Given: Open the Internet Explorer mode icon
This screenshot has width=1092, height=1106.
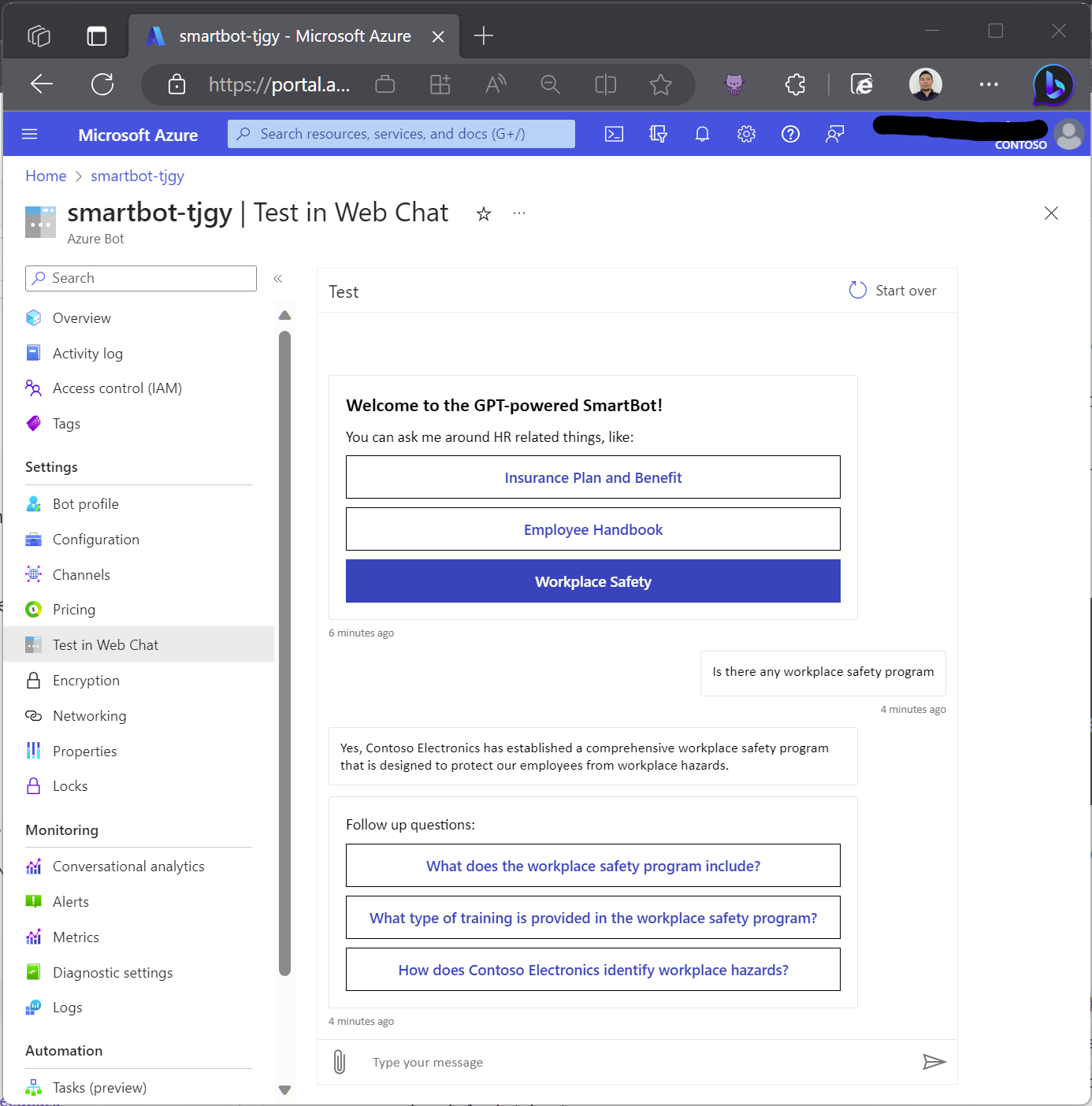Looking at the screenshot, I should pos(862,84).
